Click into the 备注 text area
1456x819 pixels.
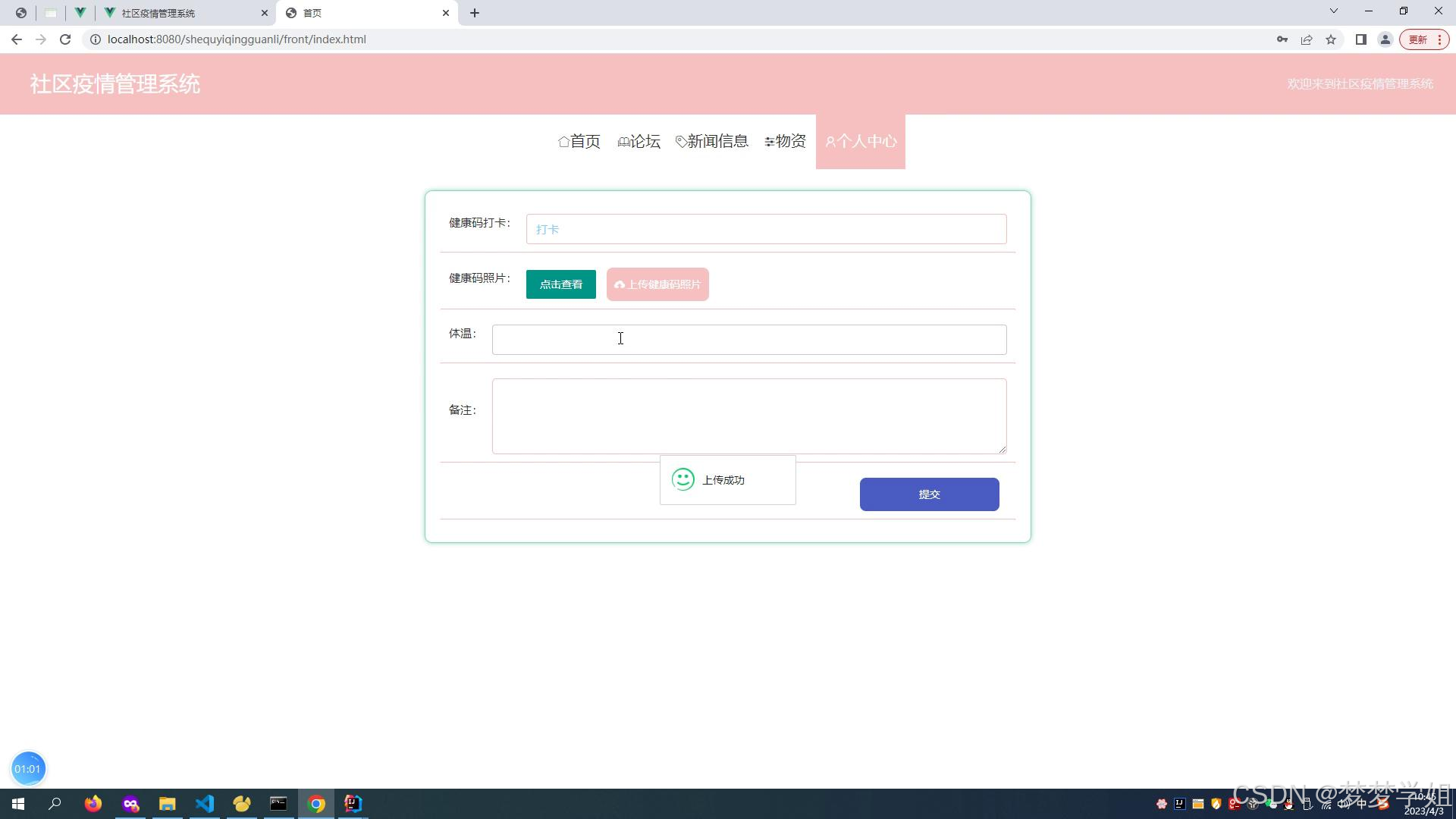tap(748, 416)
